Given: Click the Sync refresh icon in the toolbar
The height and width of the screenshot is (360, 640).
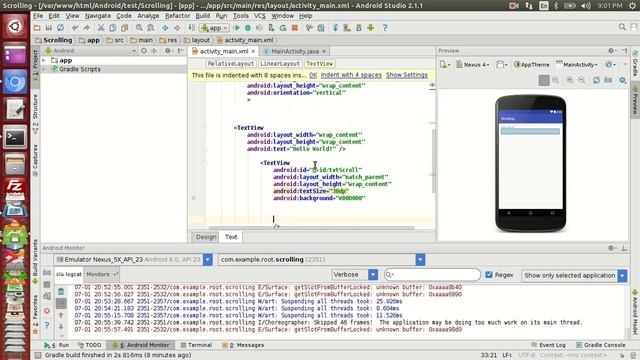Looking at the screenshot, I should click(60, 28).
